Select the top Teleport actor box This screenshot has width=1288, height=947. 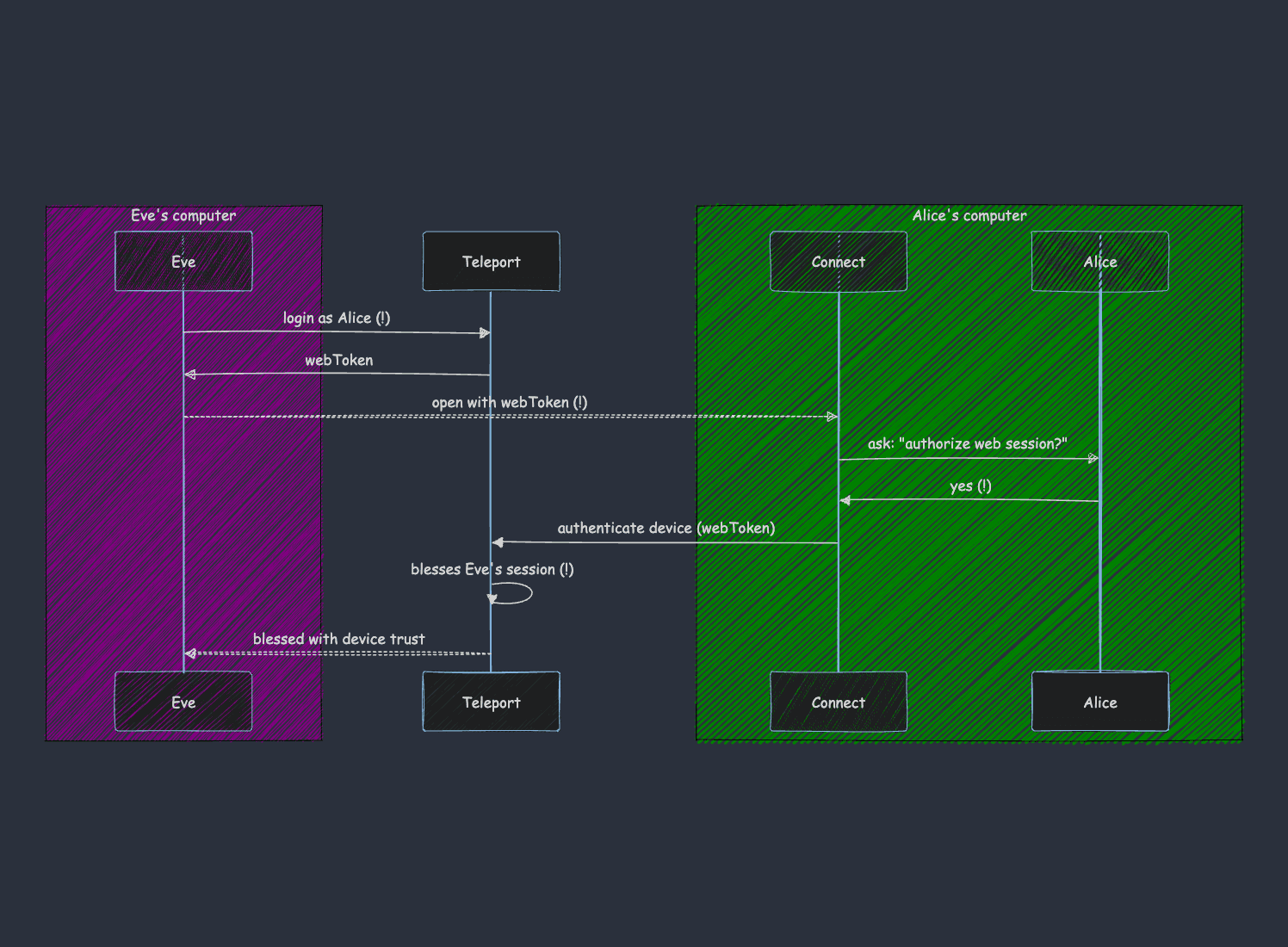point(491,262)
